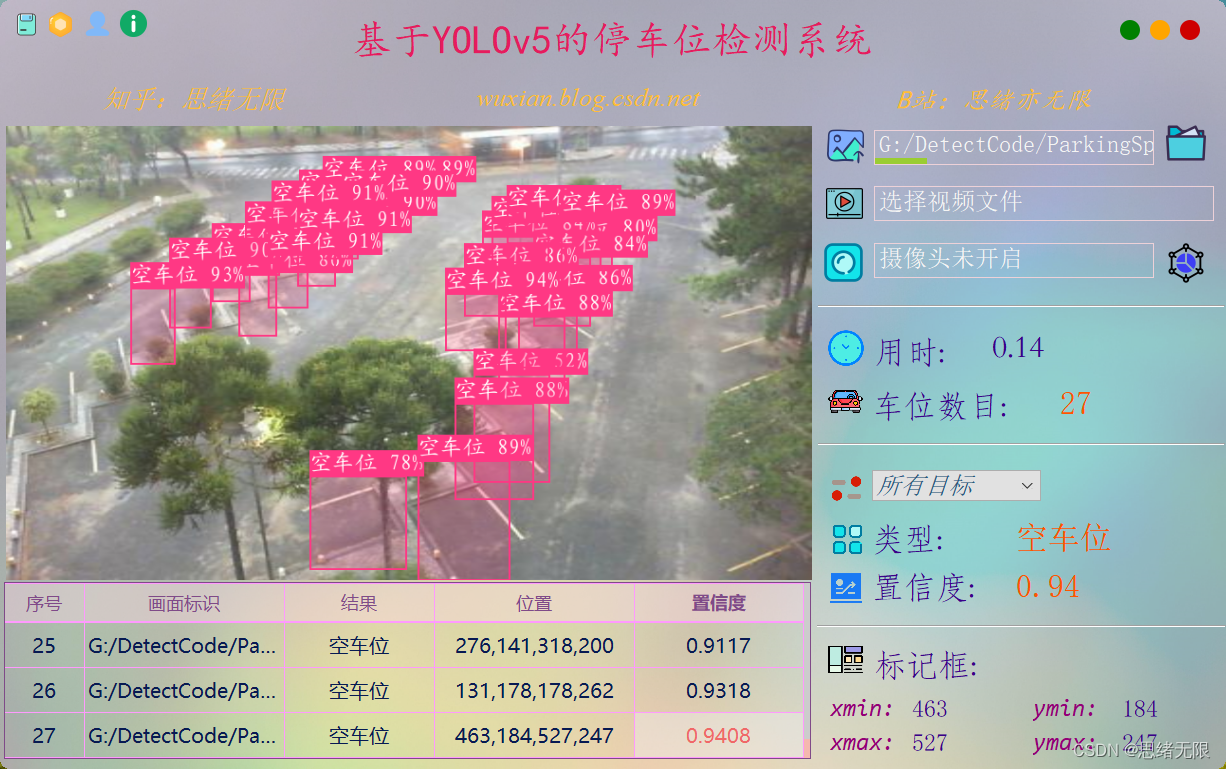Click the elapsed time value 0.14
Screen dimensions: 1226x769
[1018, 348]
